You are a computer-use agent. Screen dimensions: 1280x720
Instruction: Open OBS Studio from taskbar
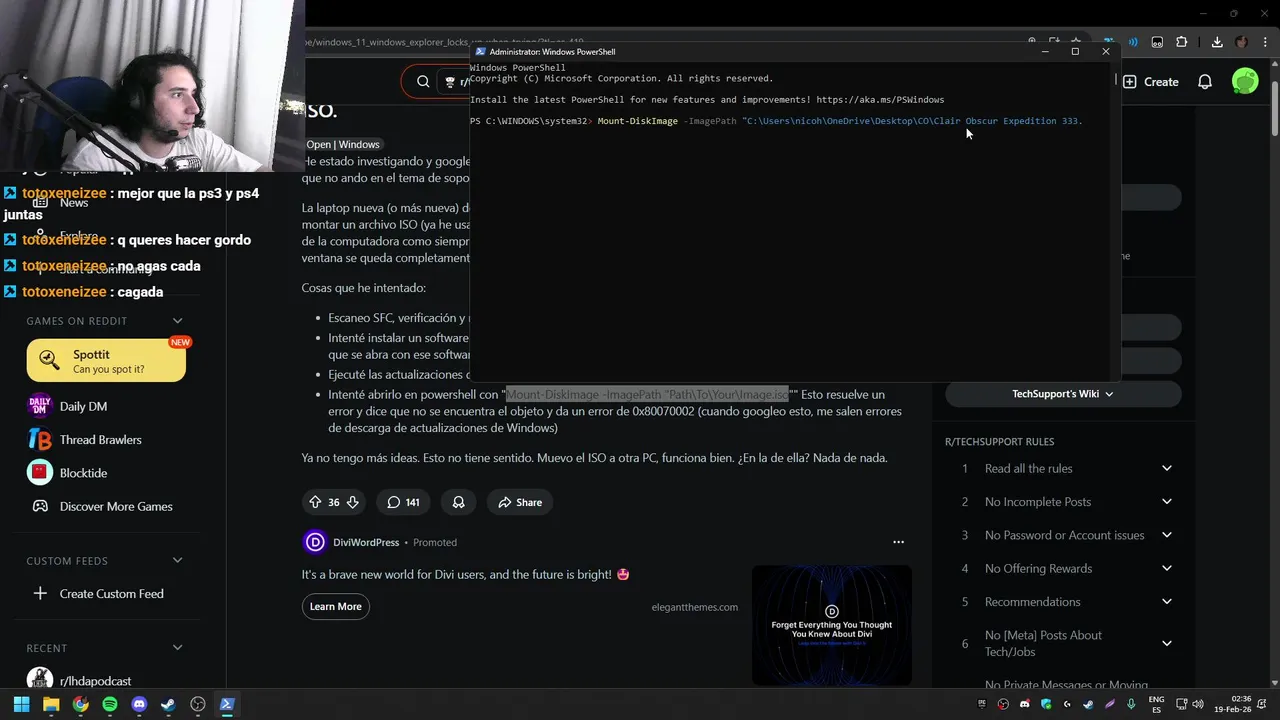click(198, 704)
